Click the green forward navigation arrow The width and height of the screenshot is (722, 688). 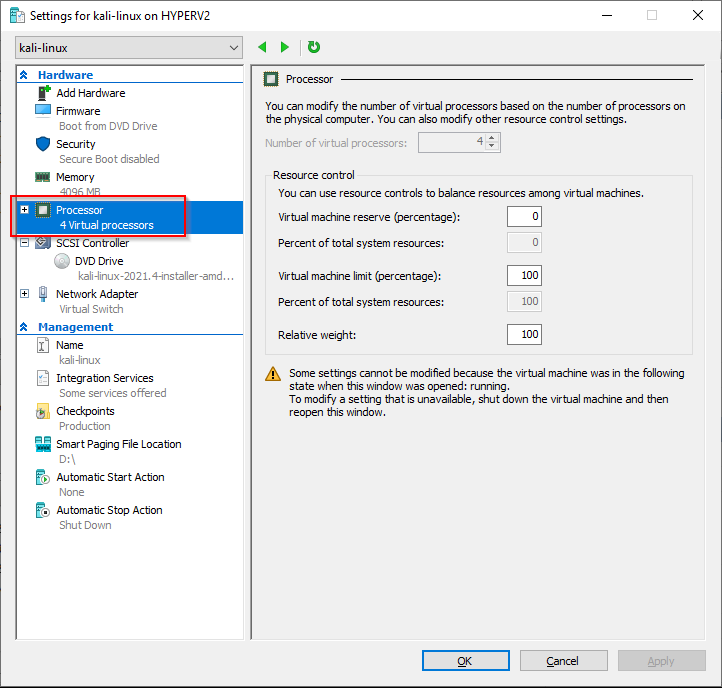click(285, 47)
